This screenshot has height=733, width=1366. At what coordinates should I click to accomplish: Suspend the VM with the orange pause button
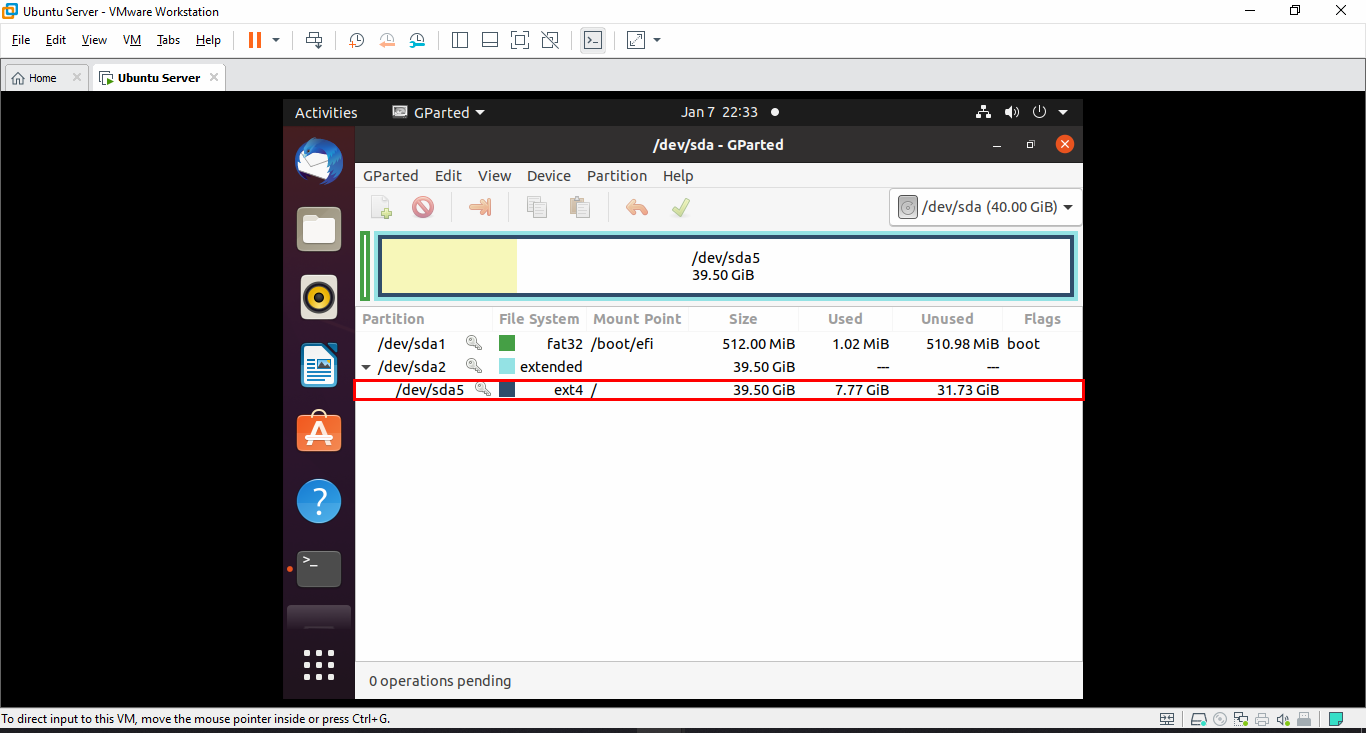254,40
